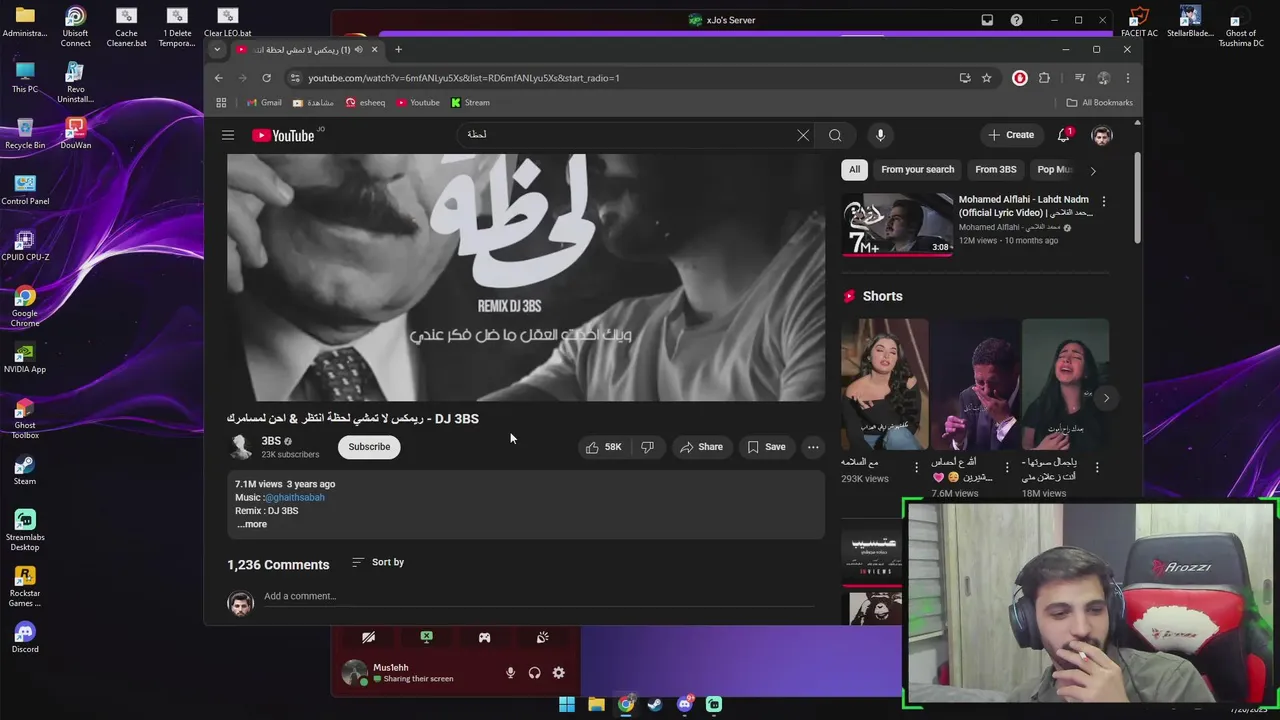This screenshot has height=720, width=1280.
Task: Open more actions next to Save
Action: pos(813,447)
